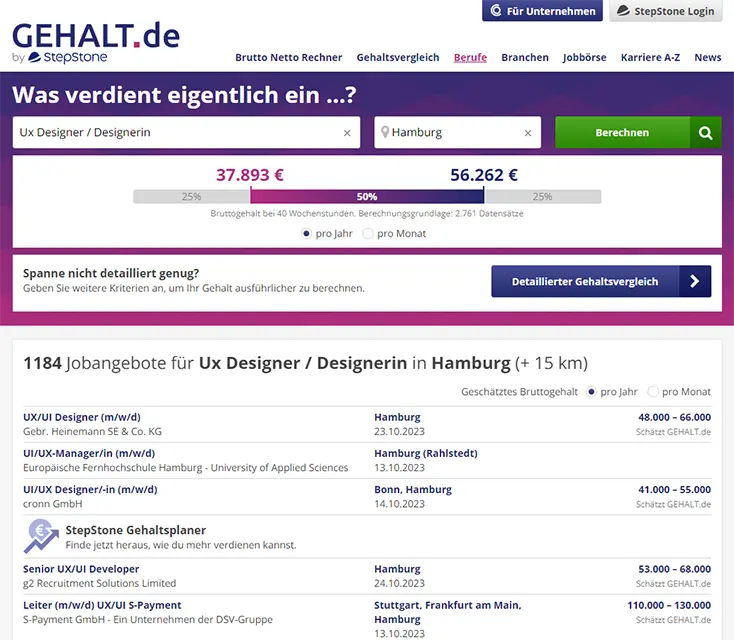Clear the Ux Designer job field
The width and height of the screenshot is (734, 640).
347,133
